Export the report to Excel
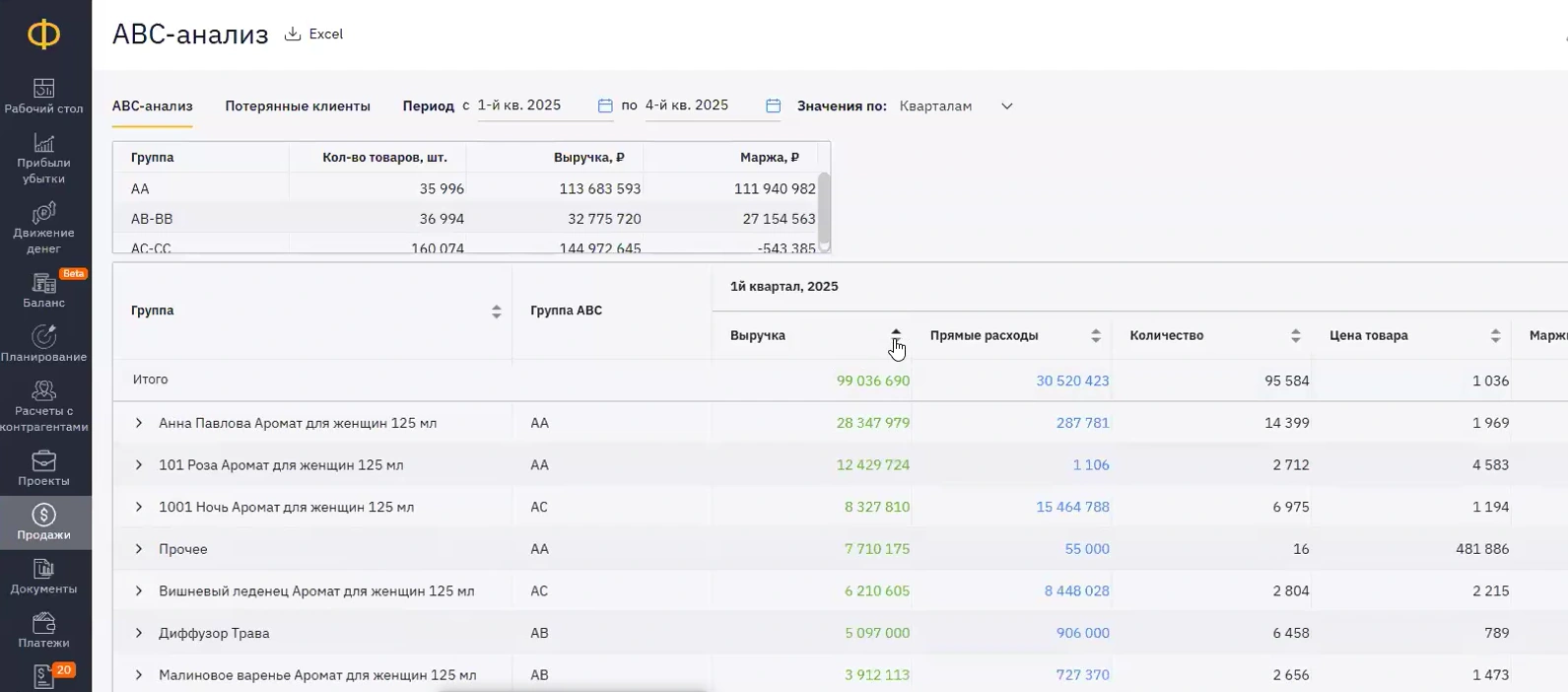Image resolution: width=1568 pixels, height=692 pixels. point(313,35)
